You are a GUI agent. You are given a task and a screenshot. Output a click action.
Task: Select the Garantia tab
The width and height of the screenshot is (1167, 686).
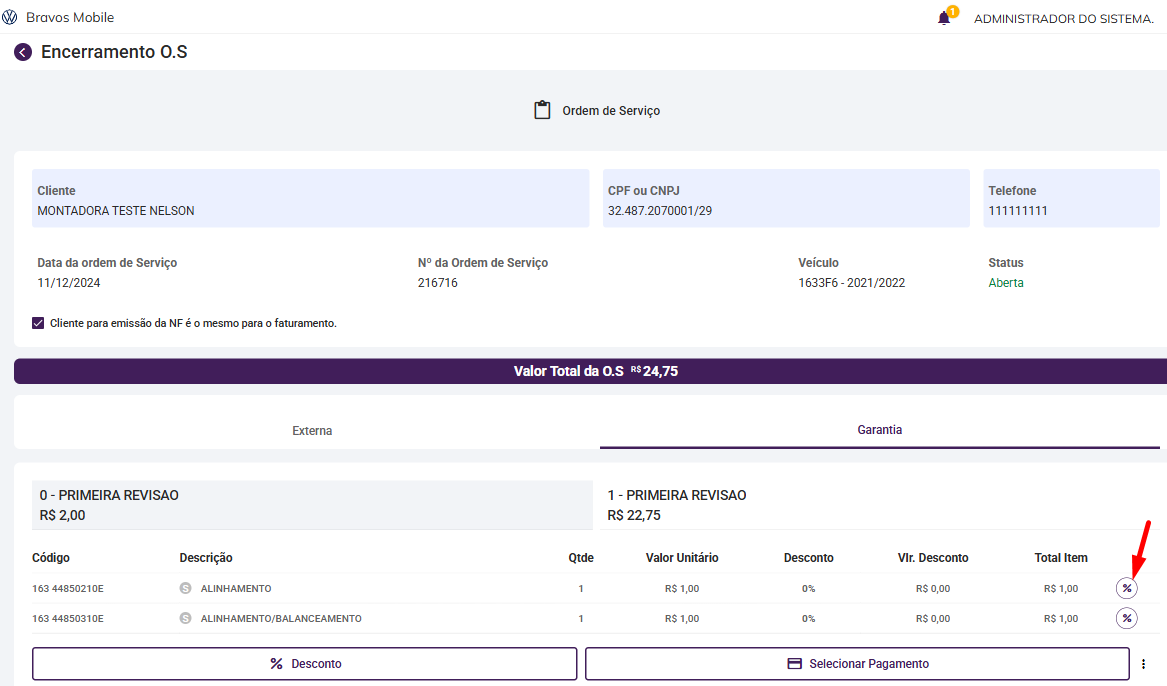880,430
